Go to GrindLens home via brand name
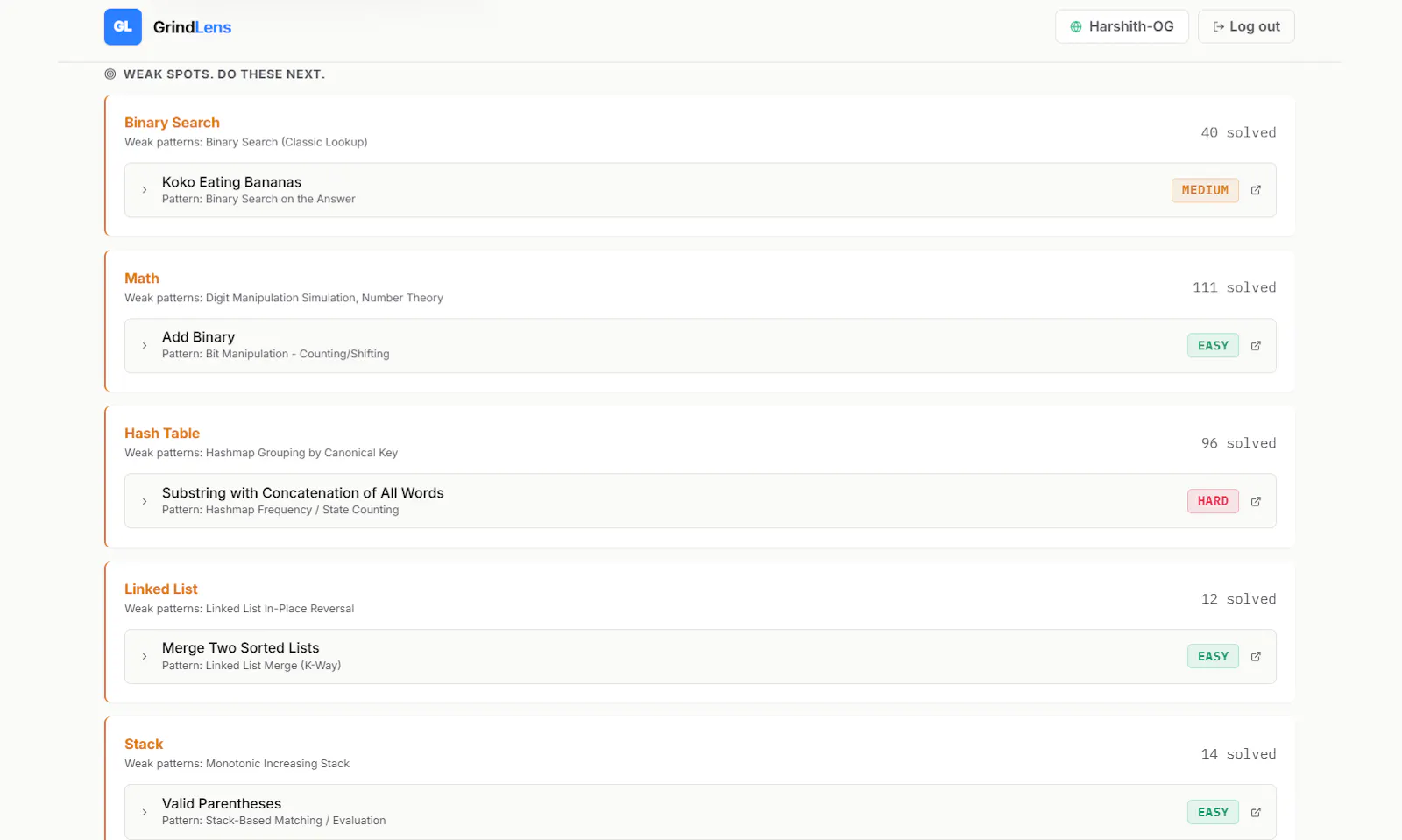The image size is (1402, 840). coord(192,27)
